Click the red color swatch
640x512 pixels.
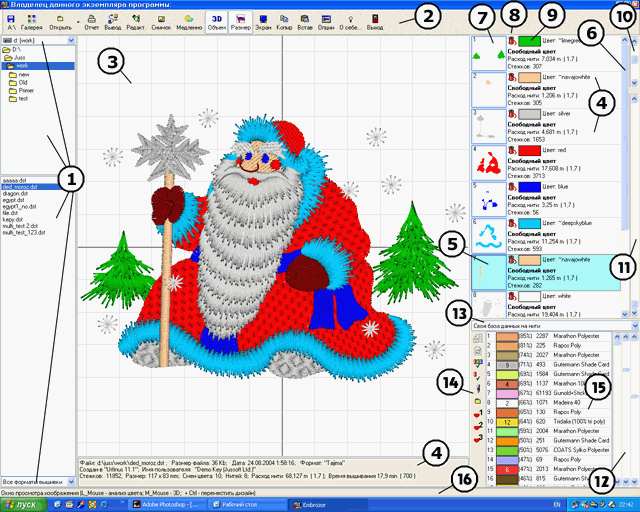(x=529, y=150)
